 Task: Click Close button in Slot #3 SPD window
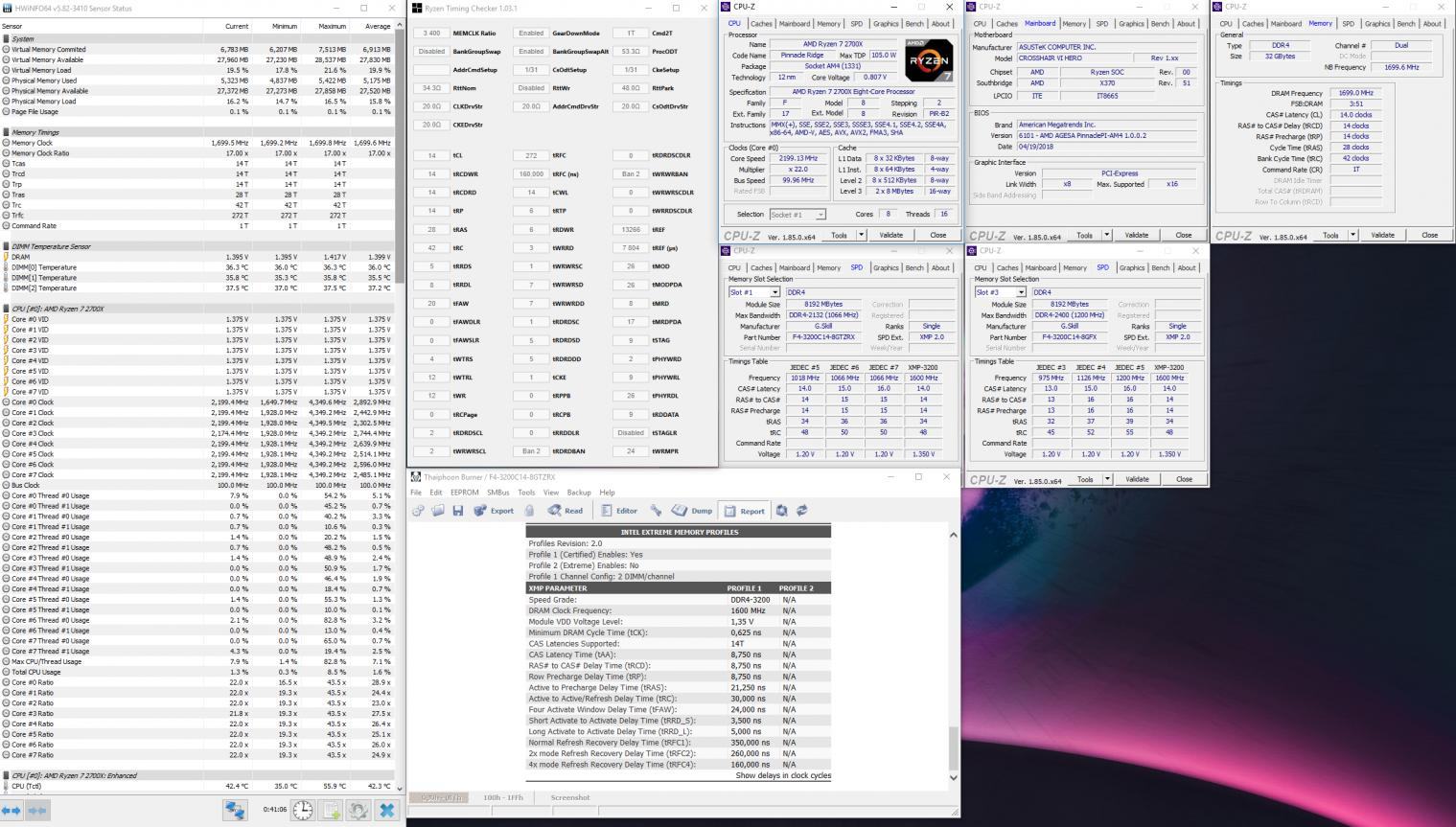(x=1184, y=479)
